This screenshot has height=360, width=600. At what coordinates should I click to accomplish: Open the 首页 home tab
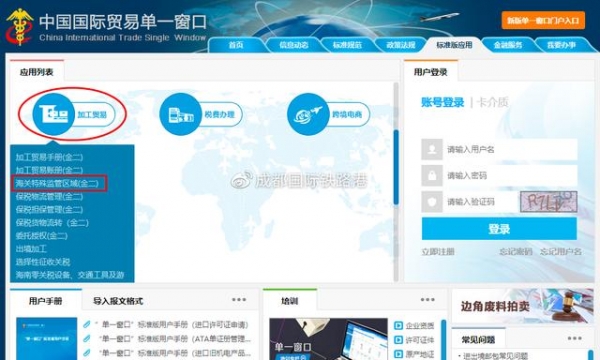coord(236,45)
